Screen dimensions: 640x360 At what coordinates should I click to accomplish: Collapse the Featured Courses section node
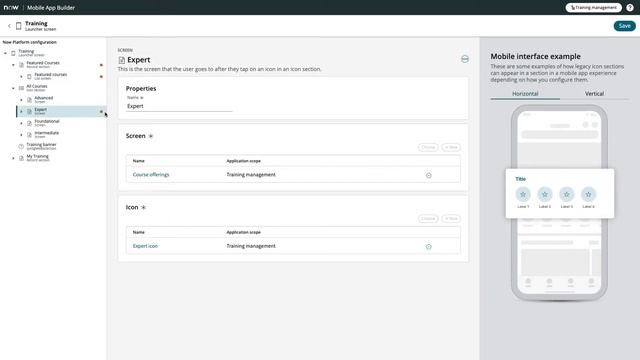13,65
